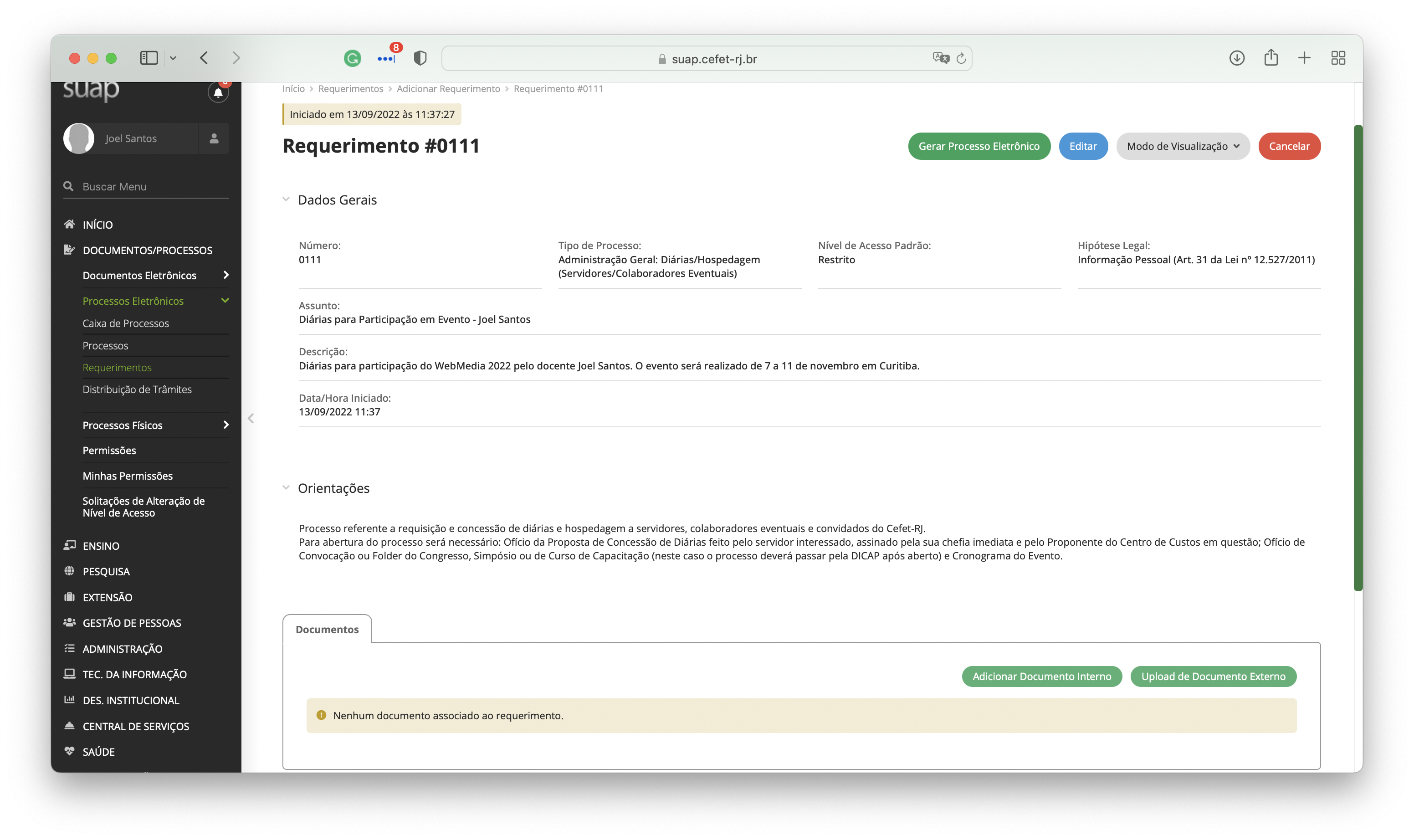Go back with Safari back arrow
The height and width of the screenshot is (840, 1414).
pyautogui.click(x=205, y=58)
